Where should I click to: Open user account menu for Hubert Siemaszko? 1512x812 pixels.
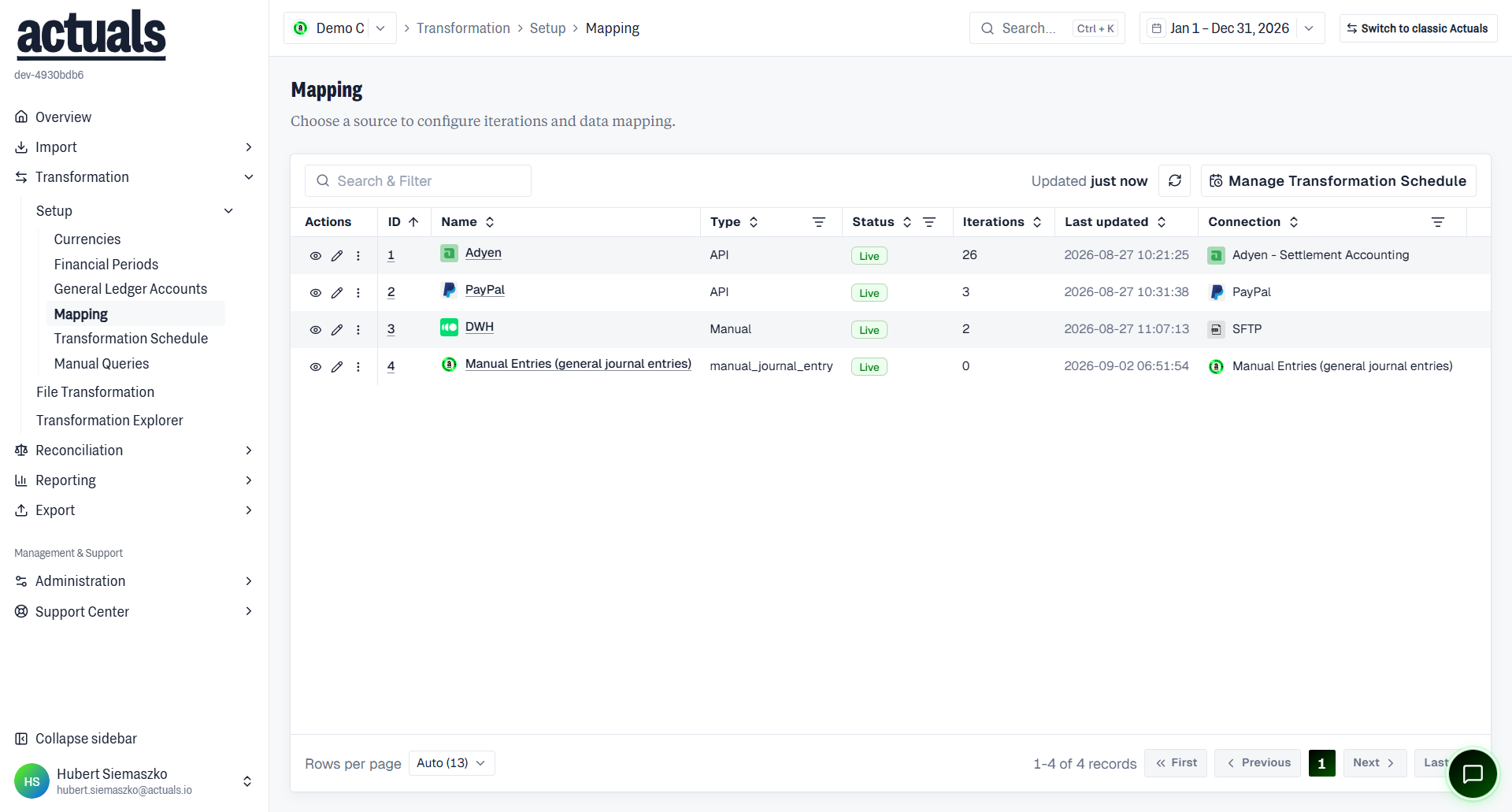(134, 780)
